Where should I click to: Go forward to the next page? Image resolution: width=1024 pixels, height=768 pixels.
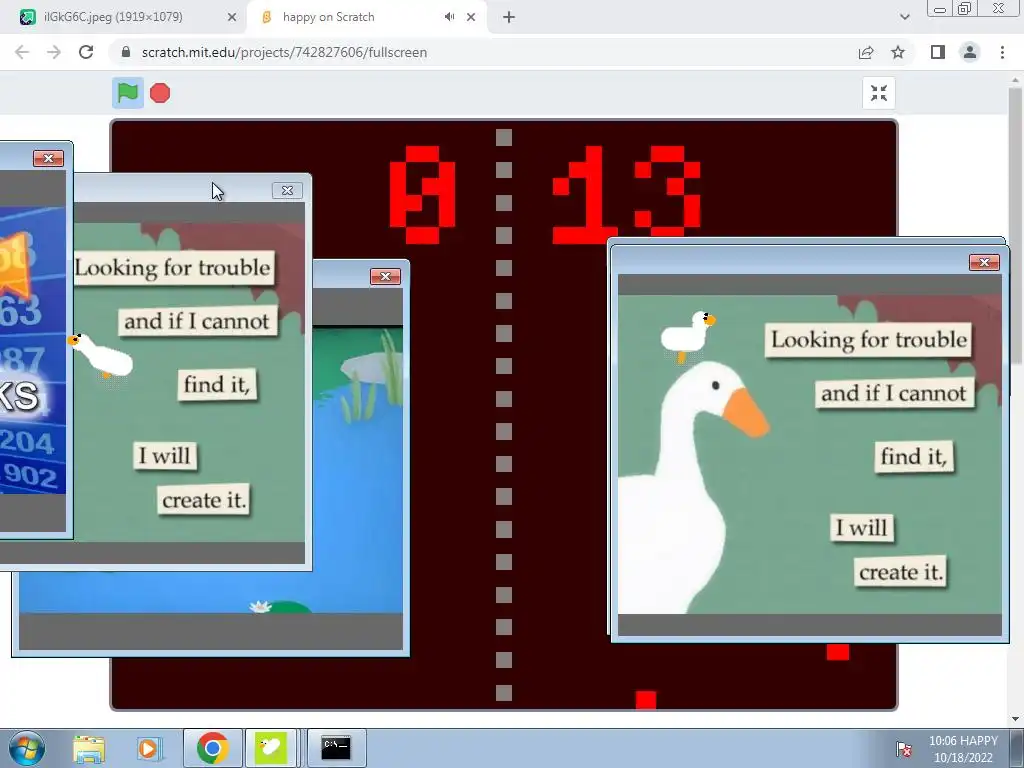click(54, 52)
